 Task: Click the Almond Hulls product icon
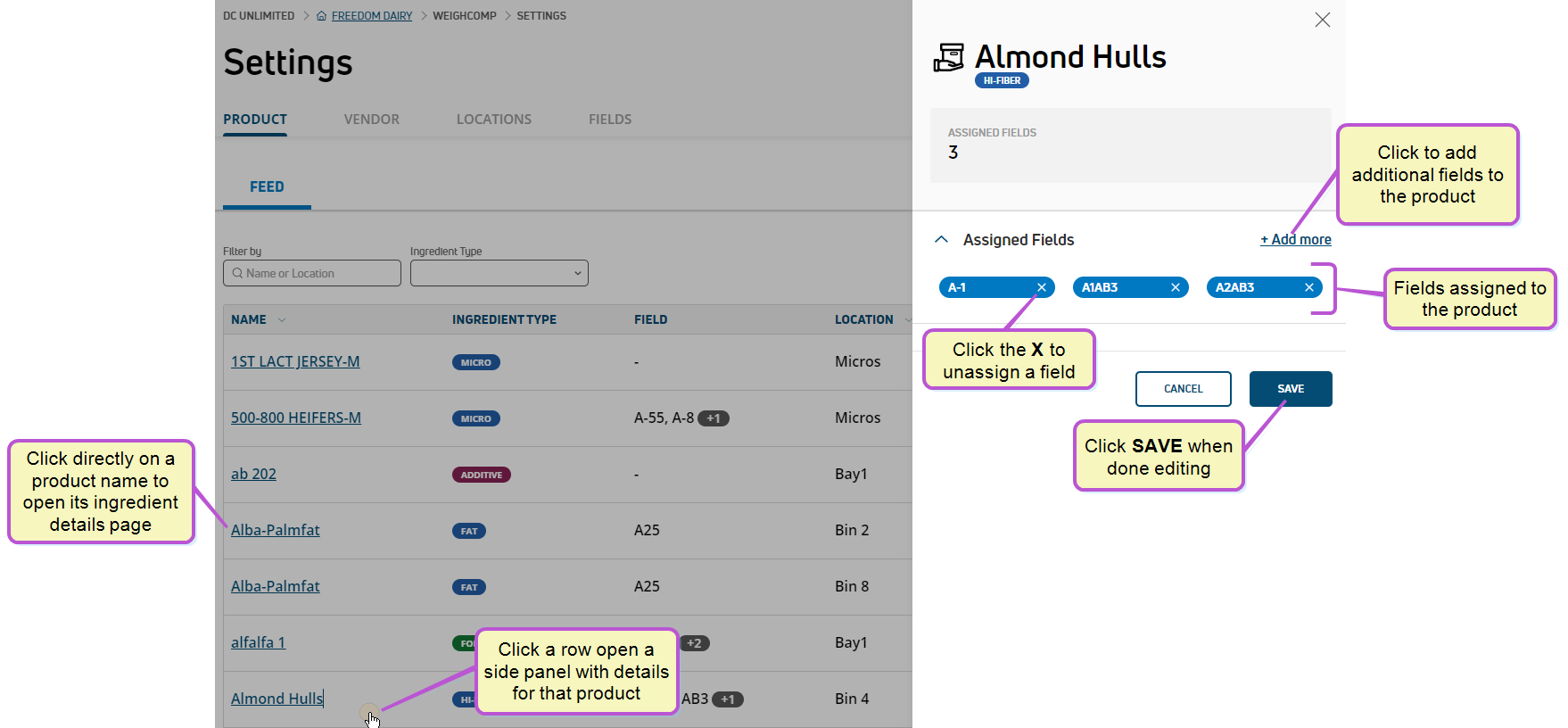pos(949,57)
